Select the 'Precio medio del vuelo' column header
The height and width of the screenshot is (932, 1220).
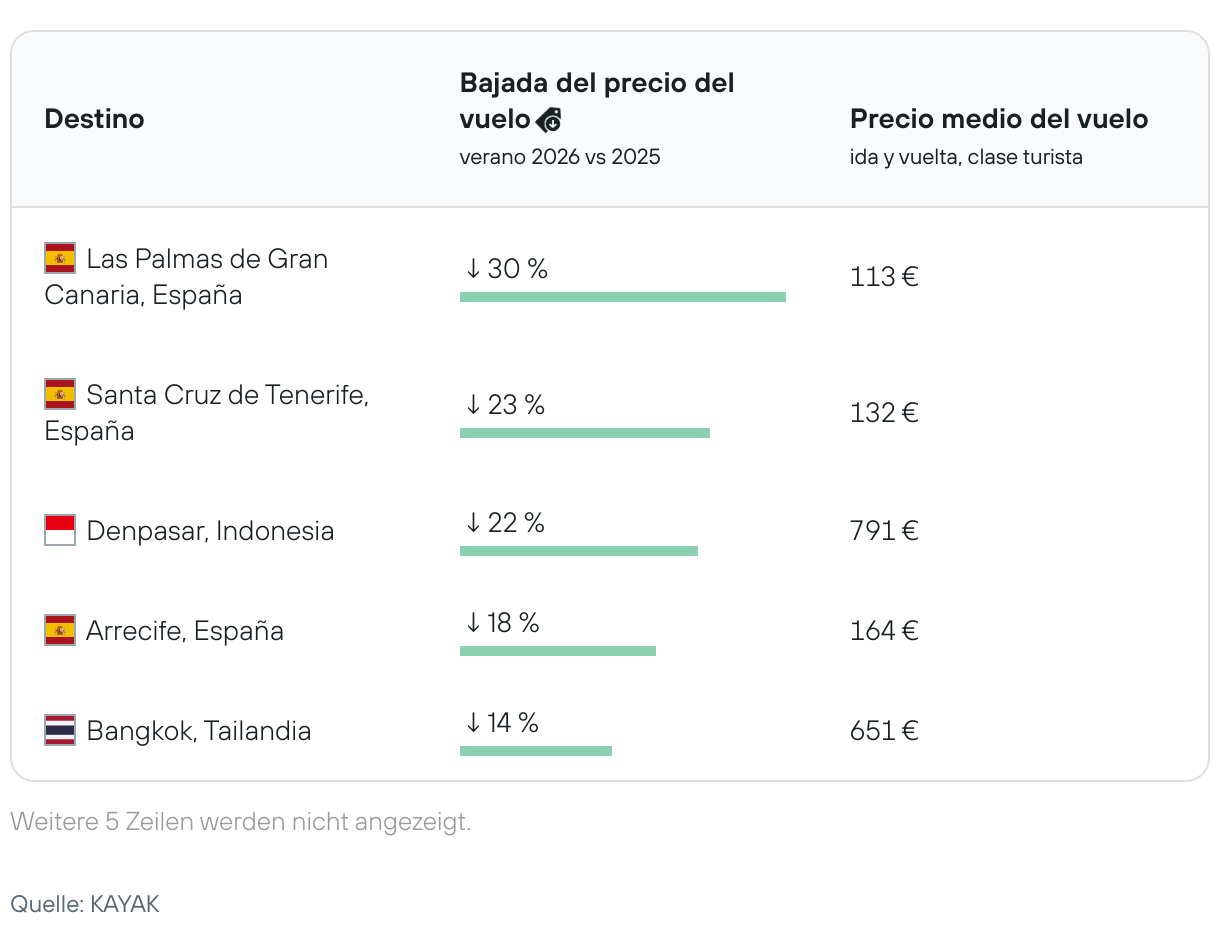tap(998, 119)
